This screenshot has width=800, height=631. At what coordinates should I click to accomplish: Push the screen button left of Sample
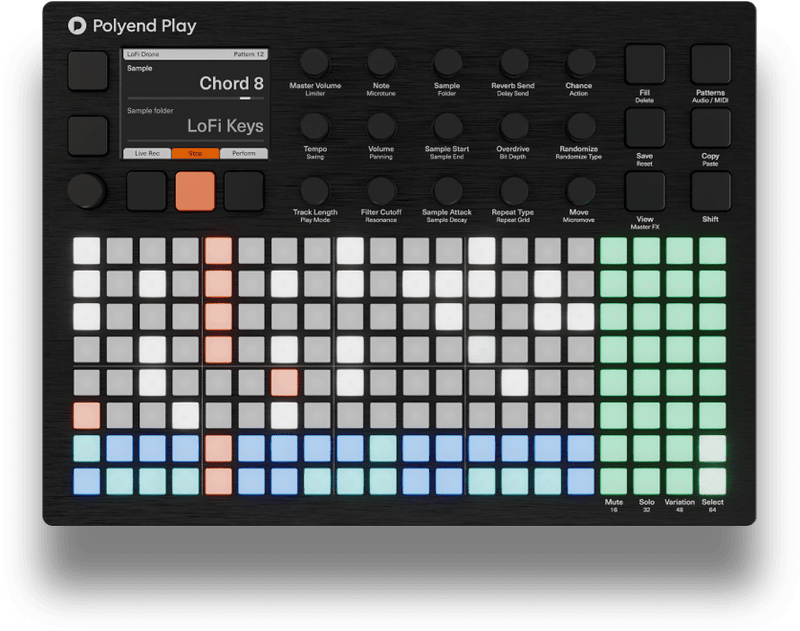(88, 71)
